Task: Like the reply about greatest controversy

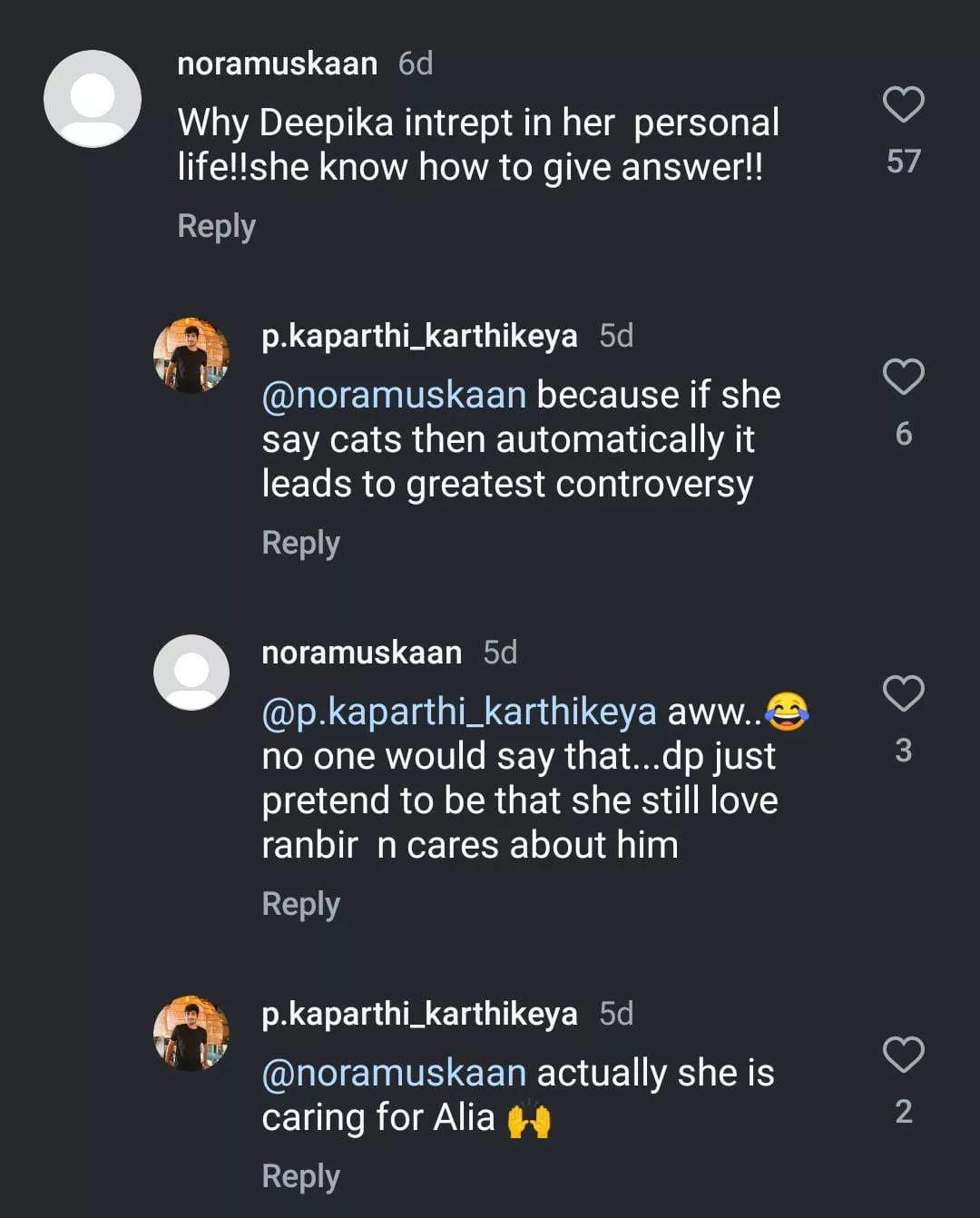Action: coord(903,377)
